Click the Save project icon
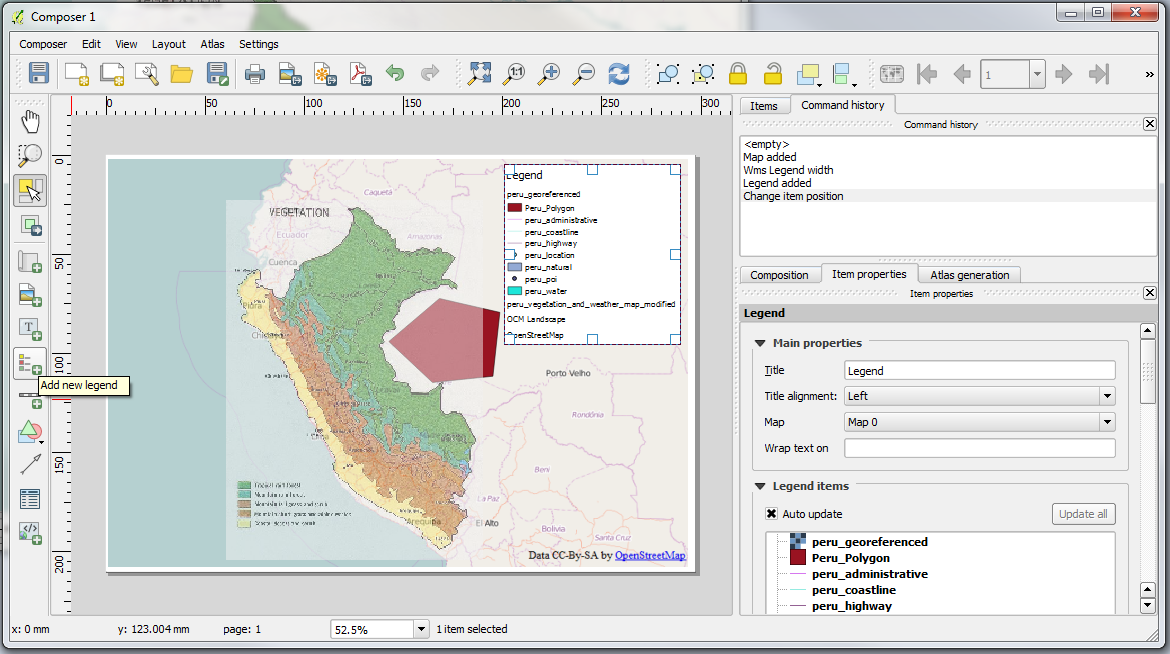 tap(38, 73)
